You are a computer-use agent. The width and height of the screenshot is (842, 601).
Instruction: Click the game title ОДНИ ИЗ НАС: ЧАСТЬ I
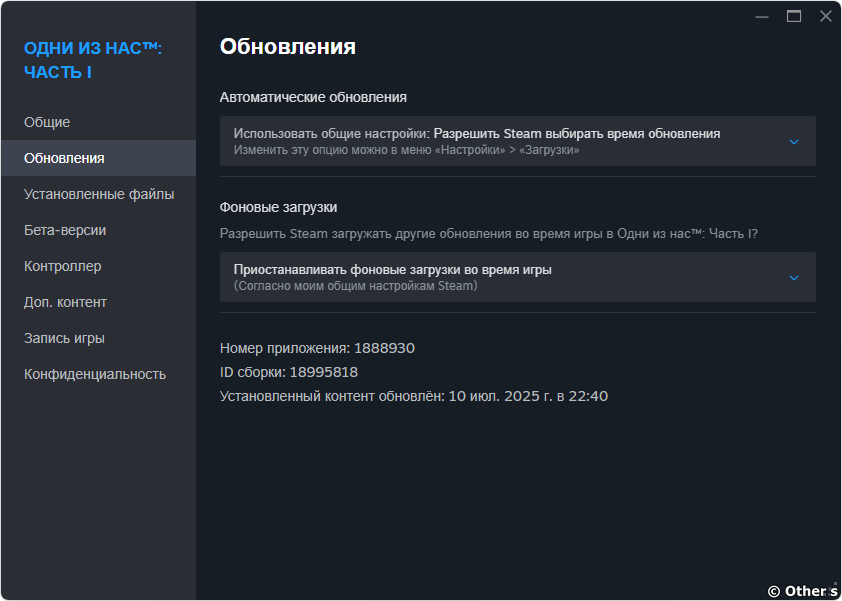[x=93, y=60]
